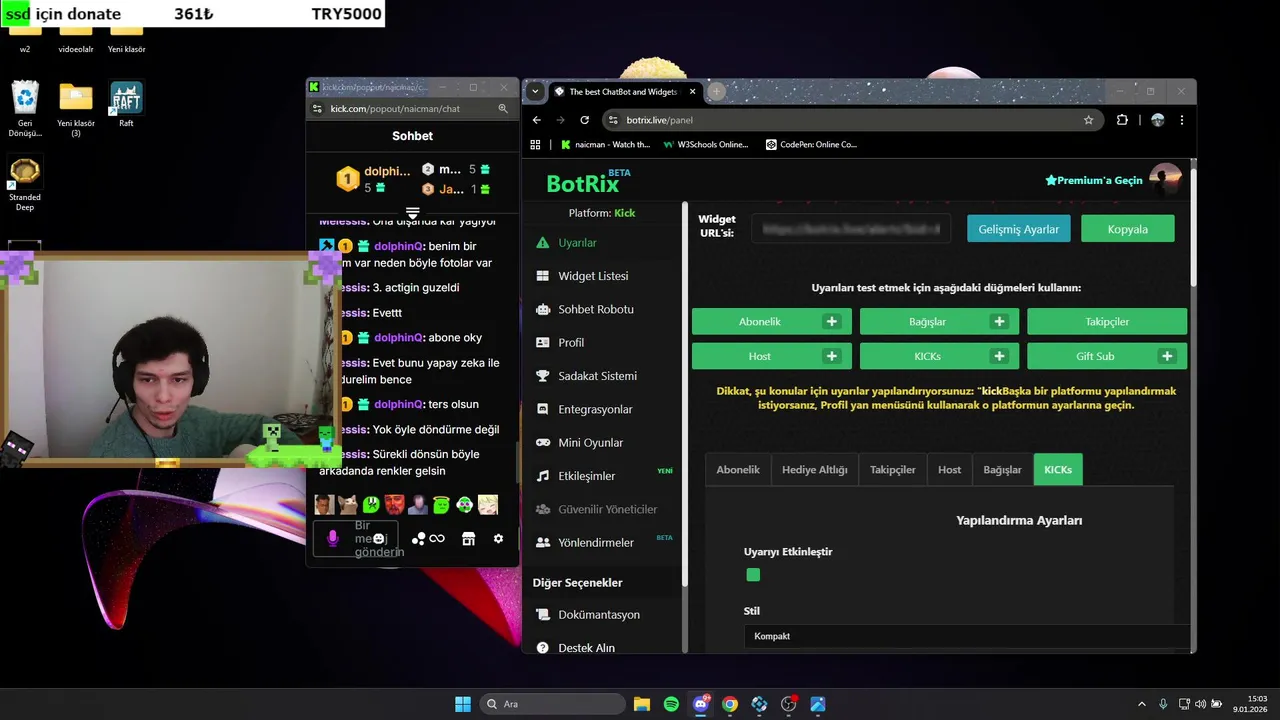Collapse the chat leaderboard handle
Screen dimensions: 1280x720
[x=412, y=213]
